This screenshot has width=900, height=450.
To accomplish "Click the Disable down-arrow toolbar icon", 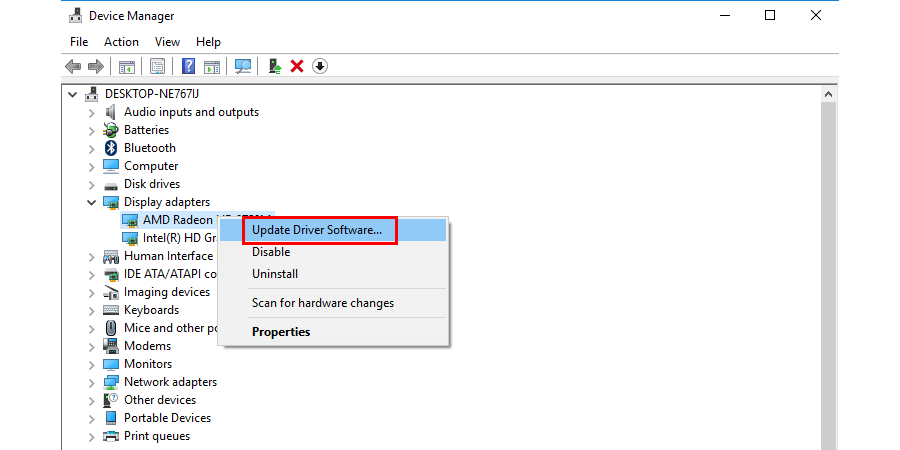I will (320, 67).
